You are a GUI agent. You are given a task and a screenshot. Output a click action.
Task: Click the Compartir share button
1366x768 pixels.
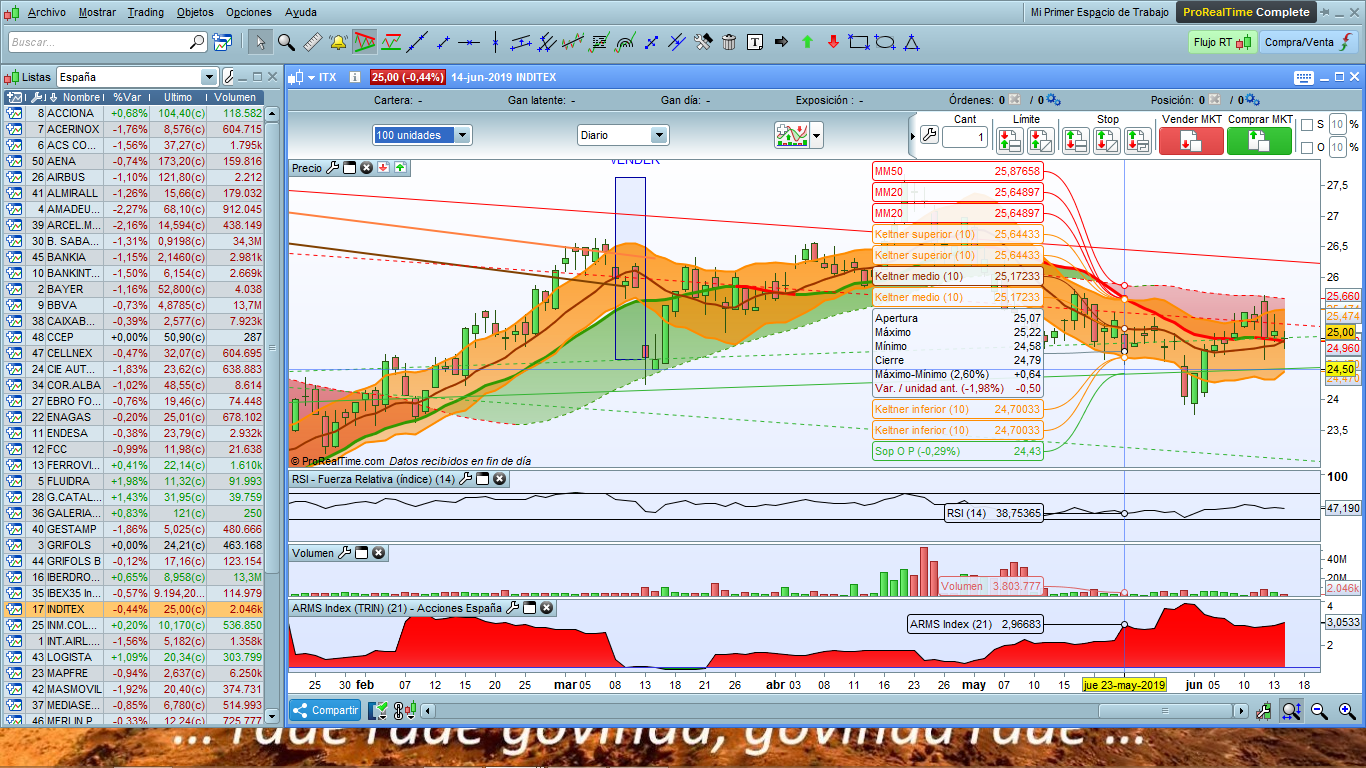coord(326,711)
